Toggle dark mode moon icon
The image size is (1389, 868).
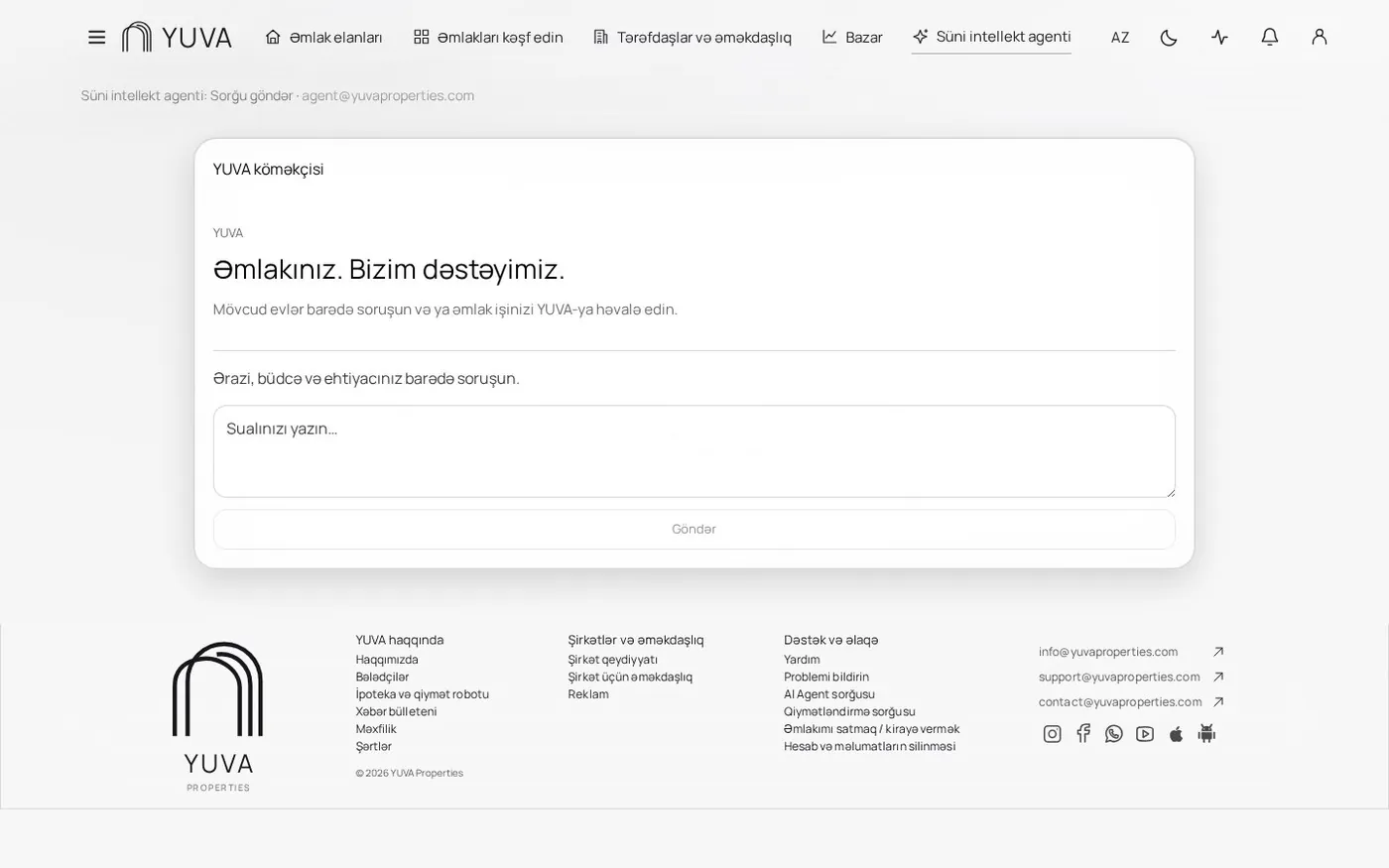[1169, 38]
